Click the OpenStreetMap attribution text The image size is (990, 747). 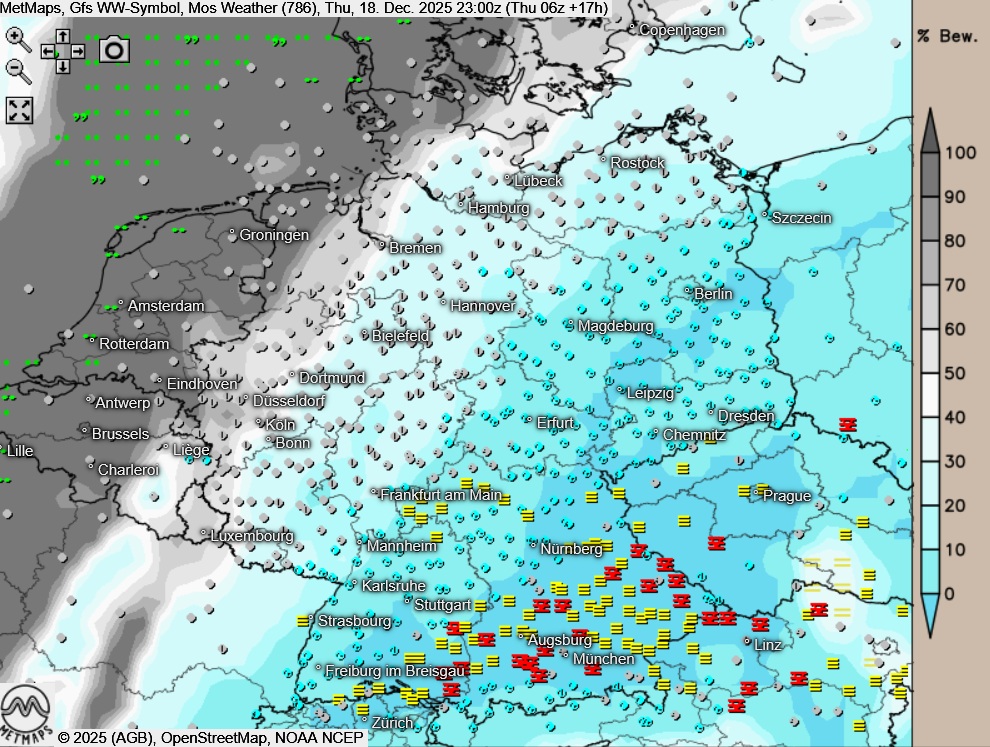212,738
